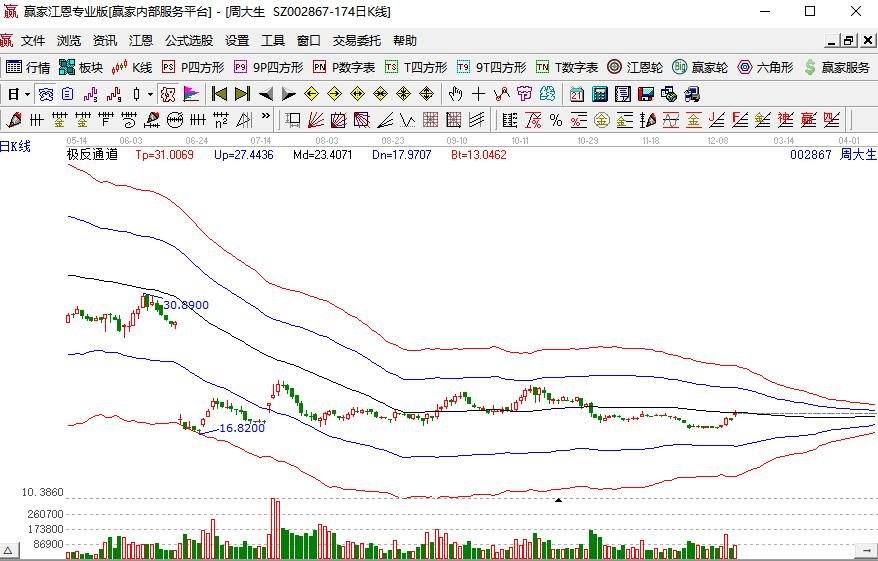
Task: Open the 文件 menu
Action: (32, 40)
